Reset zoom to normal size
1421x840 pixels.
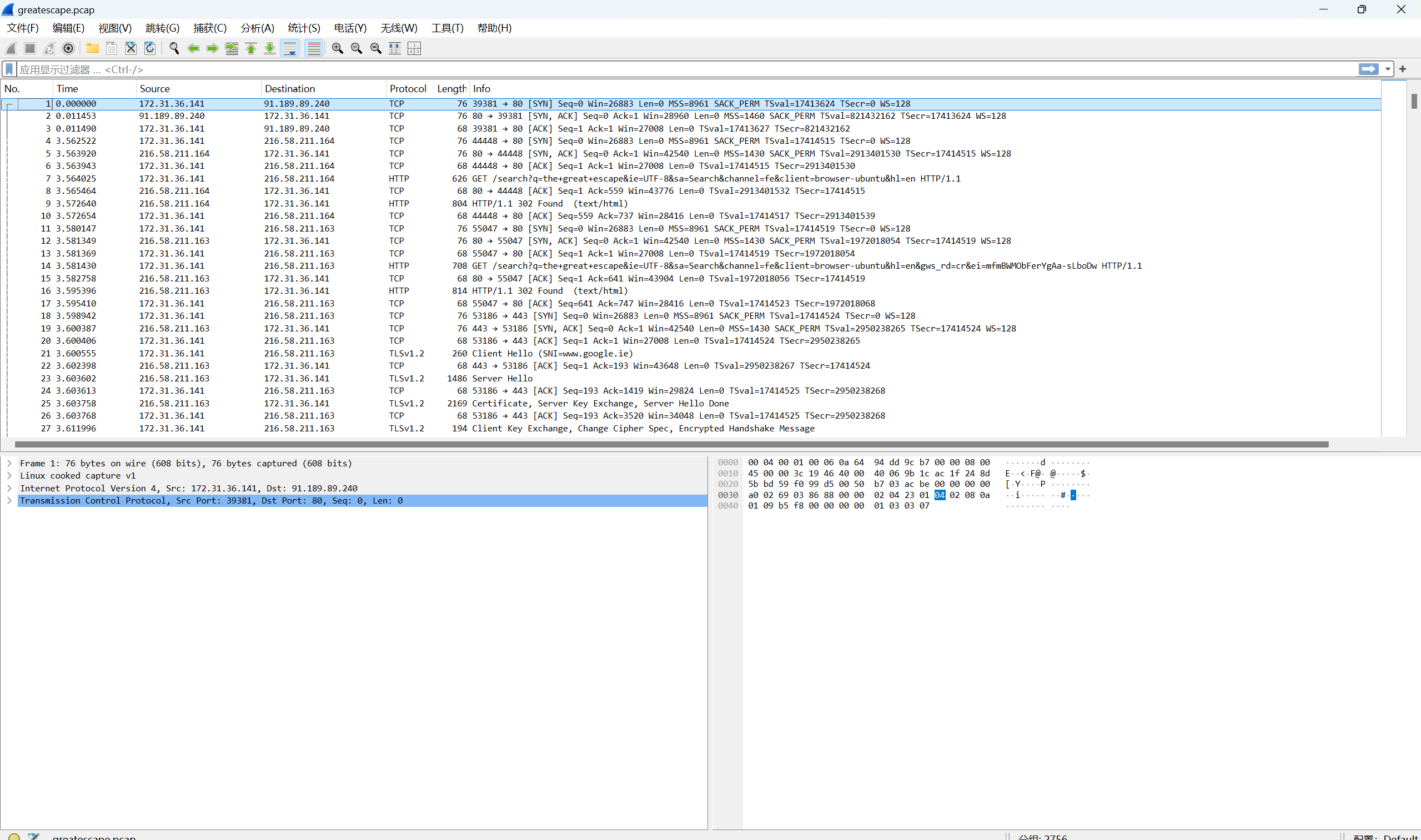[376, 49]
